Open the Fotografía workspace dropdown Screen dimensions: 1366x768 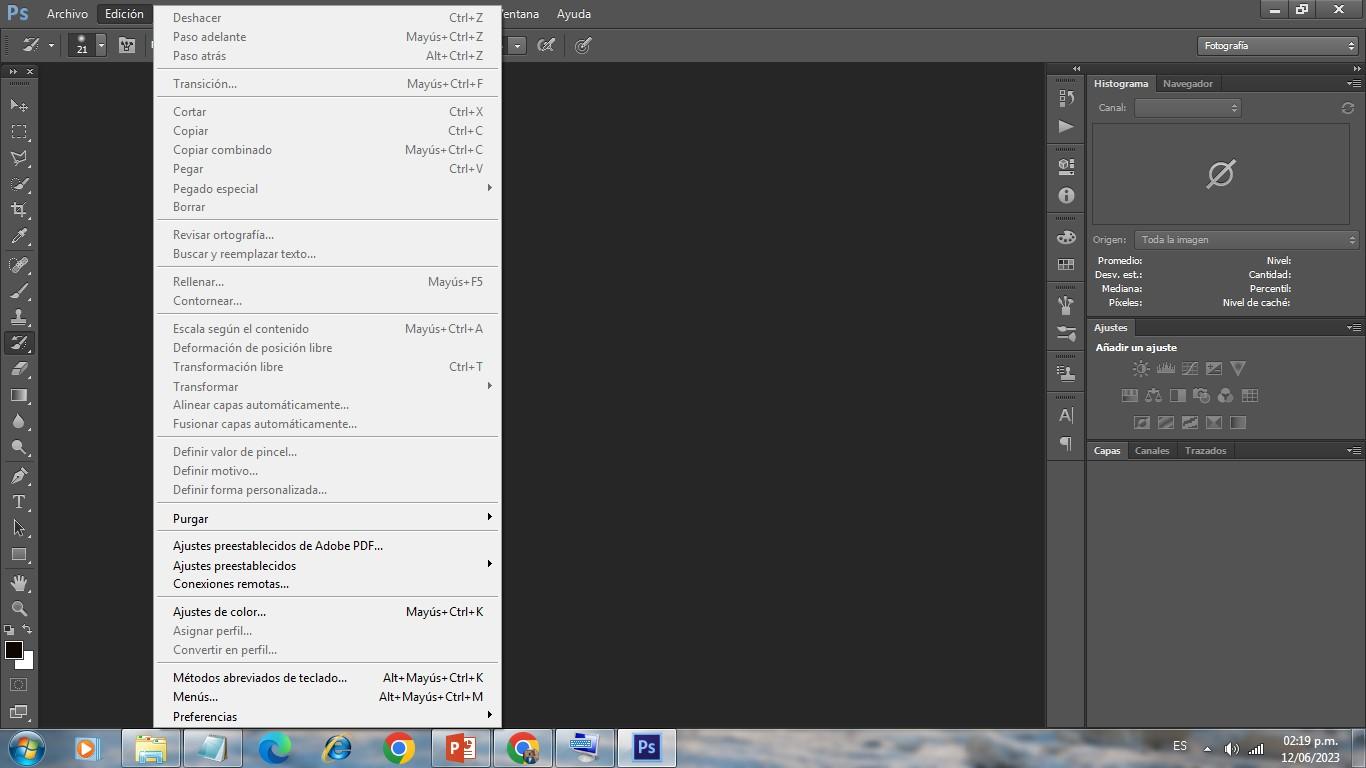(x=1277, y=46)
